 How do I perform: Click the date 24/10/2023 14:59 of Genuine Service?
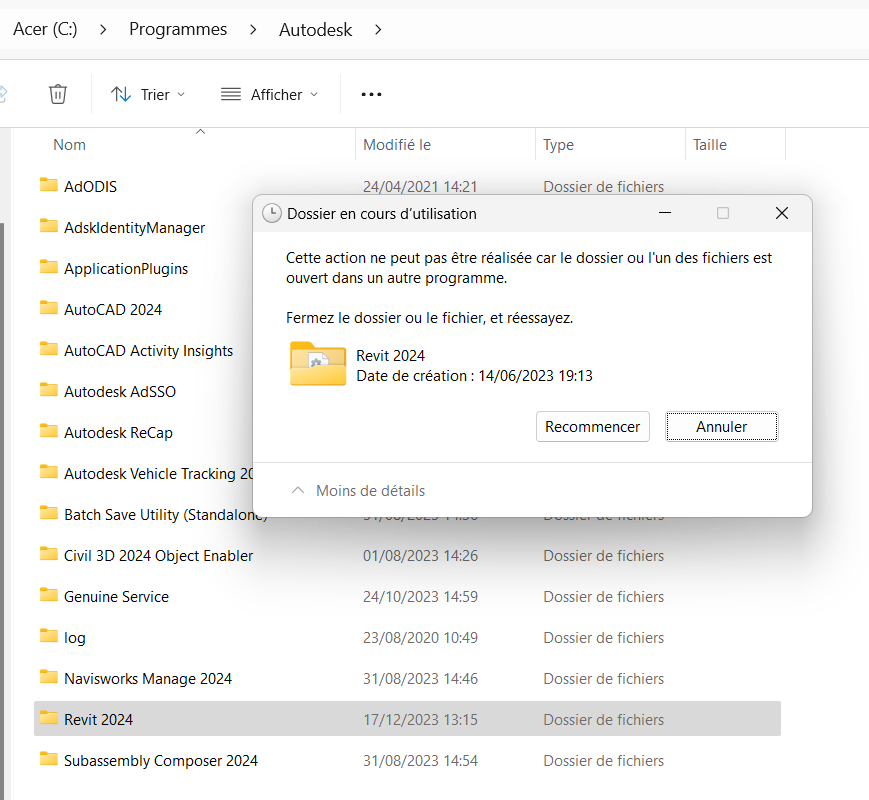coord(420,597)
